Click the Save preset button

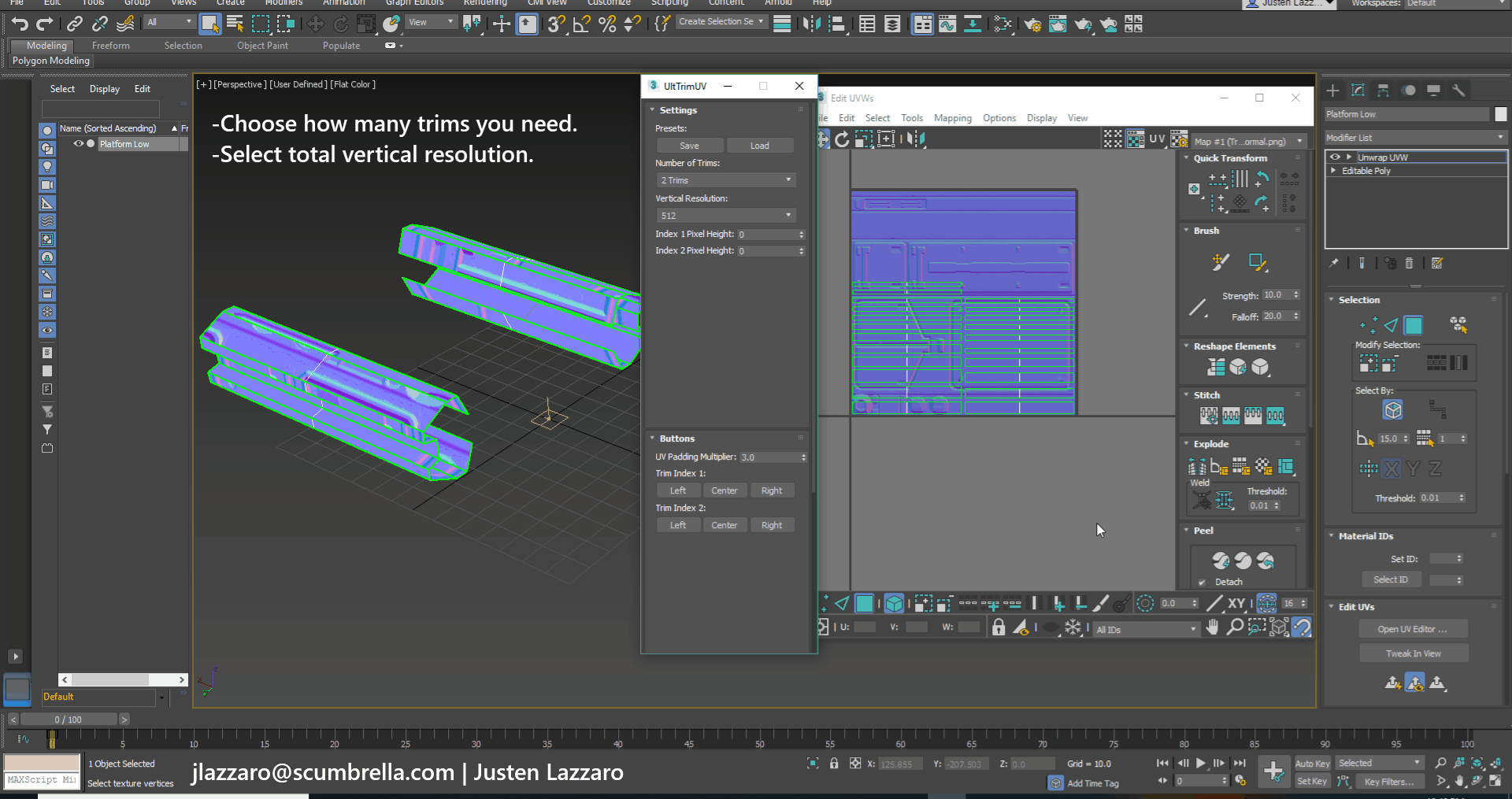690,146
